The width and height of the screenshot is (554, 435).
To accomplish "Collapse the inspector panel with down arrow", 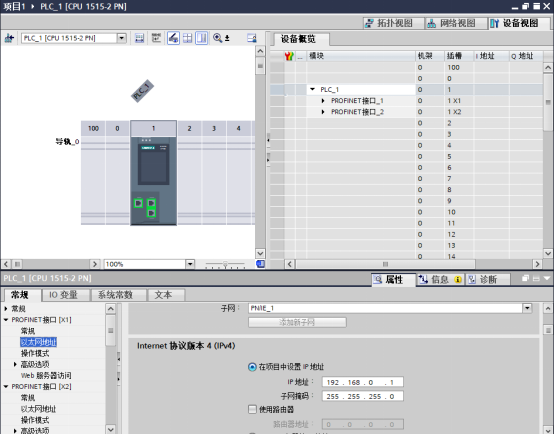I will pos(547,278).
